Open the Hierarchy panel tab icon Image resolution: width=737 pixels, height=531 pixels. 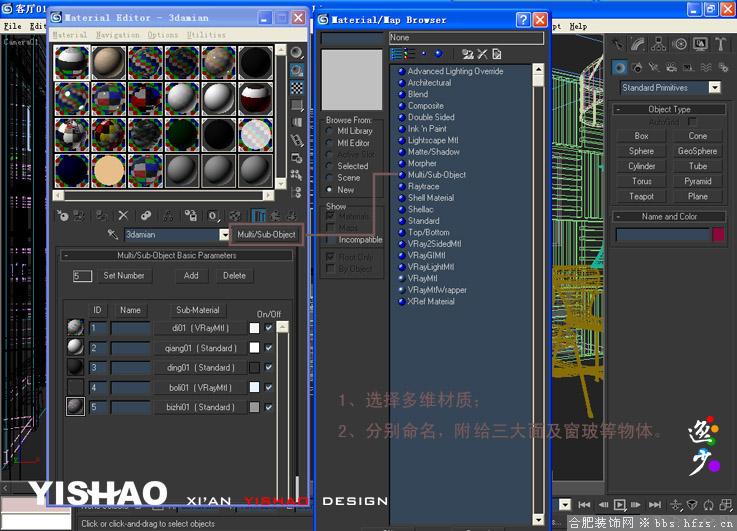tap(659, 45)
